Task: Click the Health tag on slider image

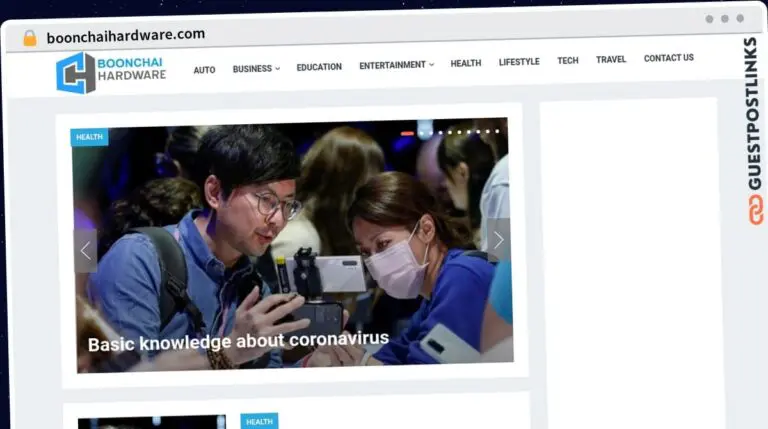Action: pos(89,137)
